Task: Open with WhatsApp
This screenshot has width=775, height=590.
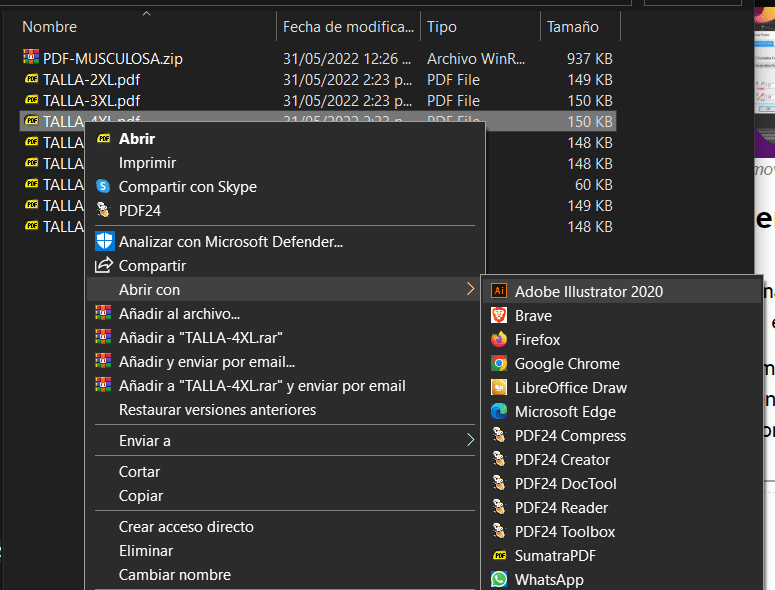Action: [x=621, y=580]
